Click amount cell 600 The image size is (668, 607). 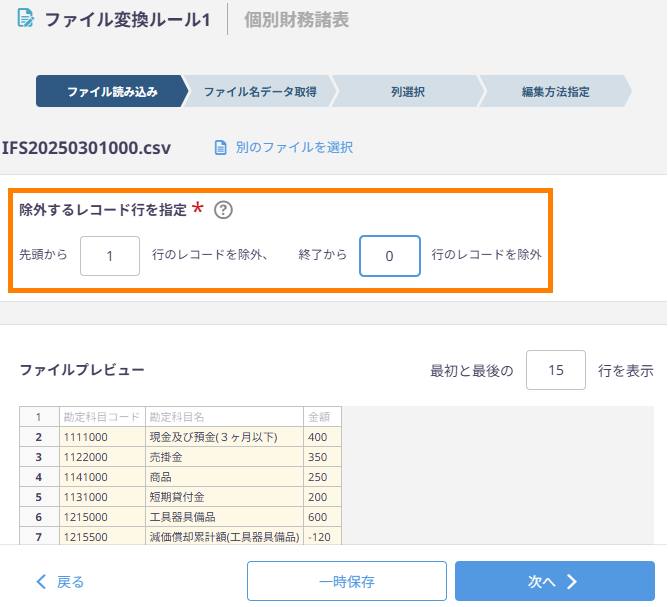322,517
